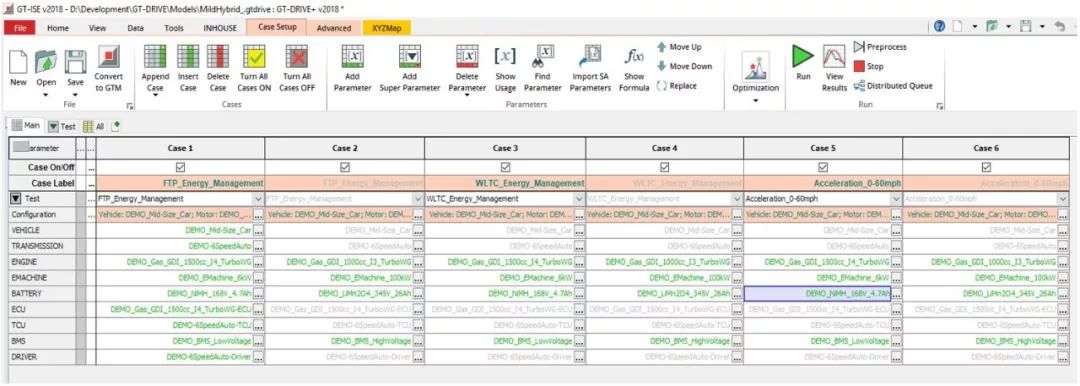Viewport: 1080px width, 386px height.
Task: Open value selector for Case 1 ENGINE
Action: click(258, 262)
